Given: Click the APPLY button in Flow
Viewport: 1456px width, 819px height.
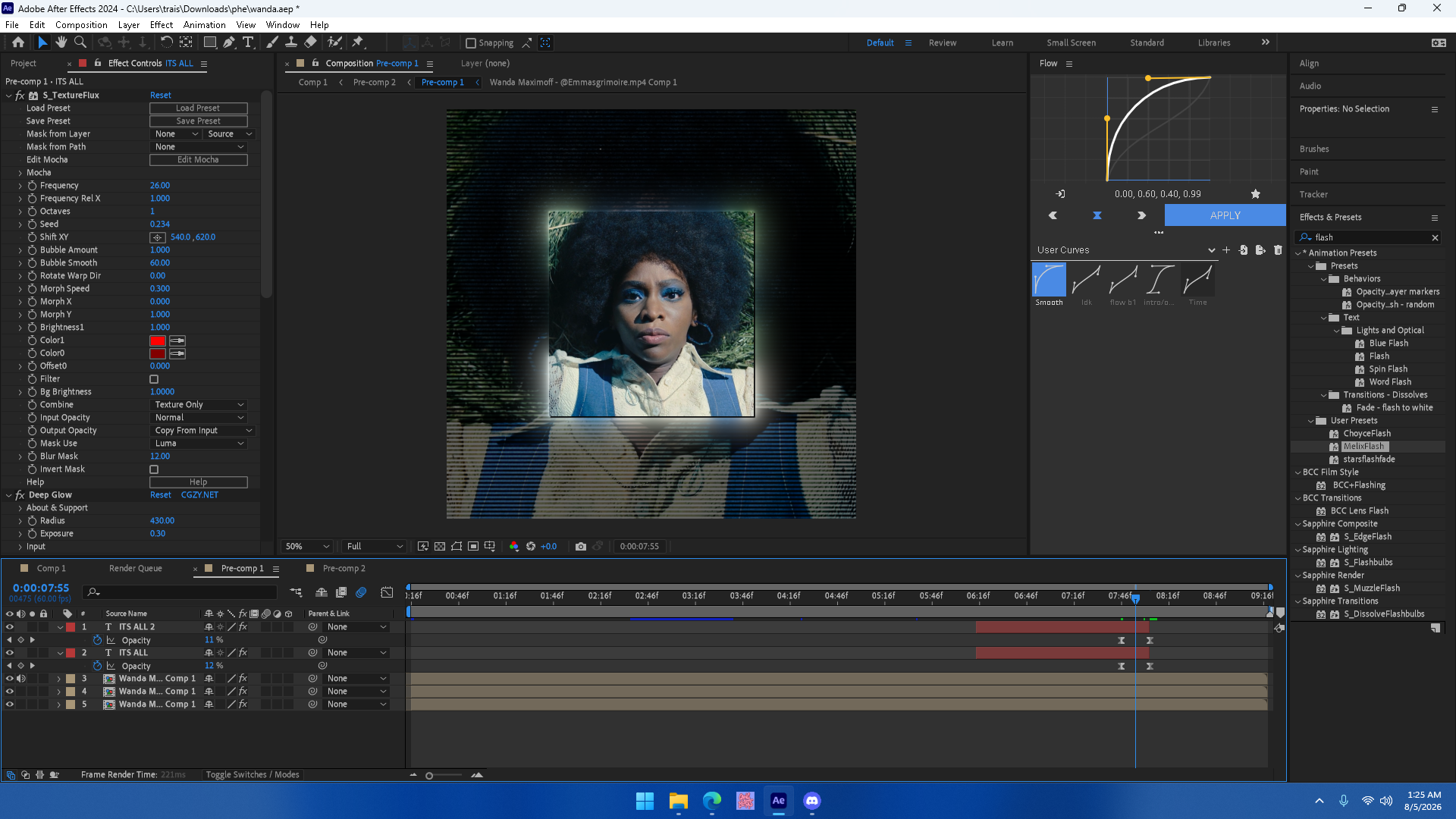Looking at the screenshot, I should click(x=1225, y=215).
